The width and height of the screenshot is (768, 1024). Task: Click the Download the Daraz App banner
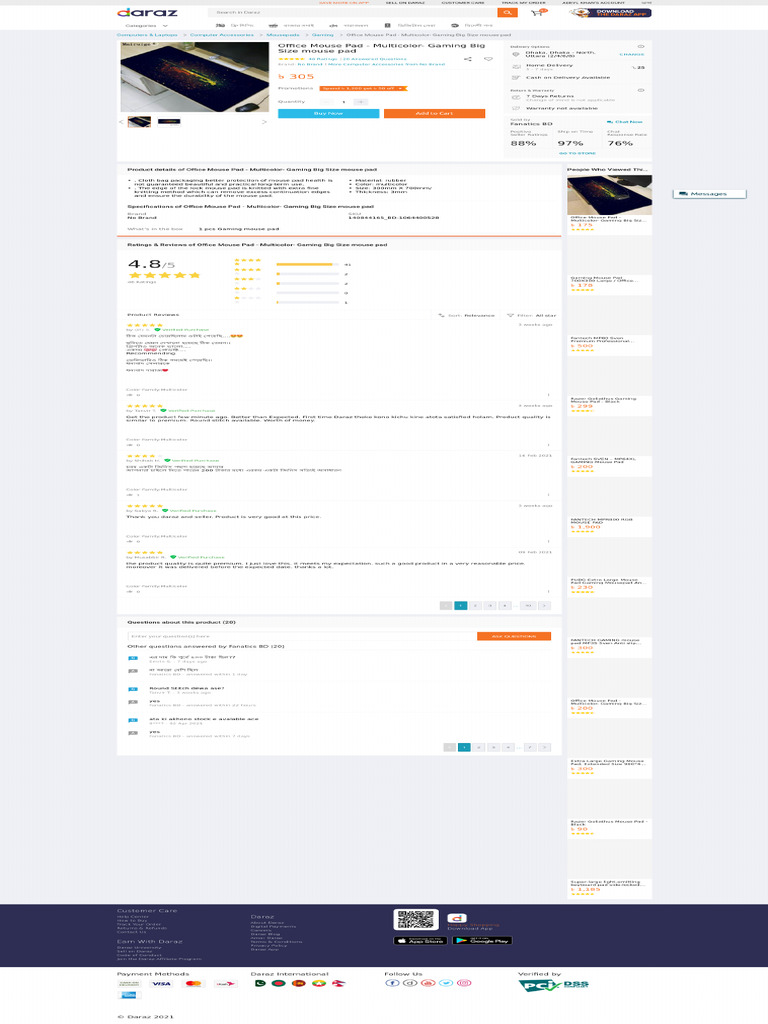tap(610, 12)
